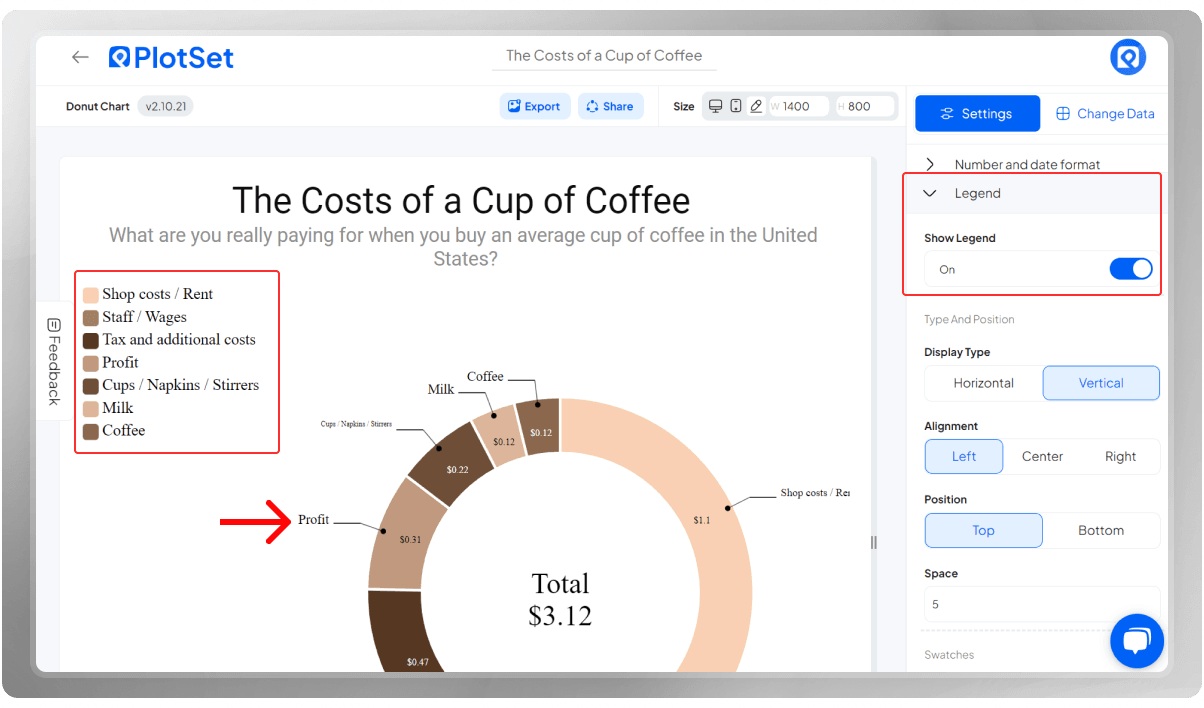Set display type to Horizontal

[983, 383]
